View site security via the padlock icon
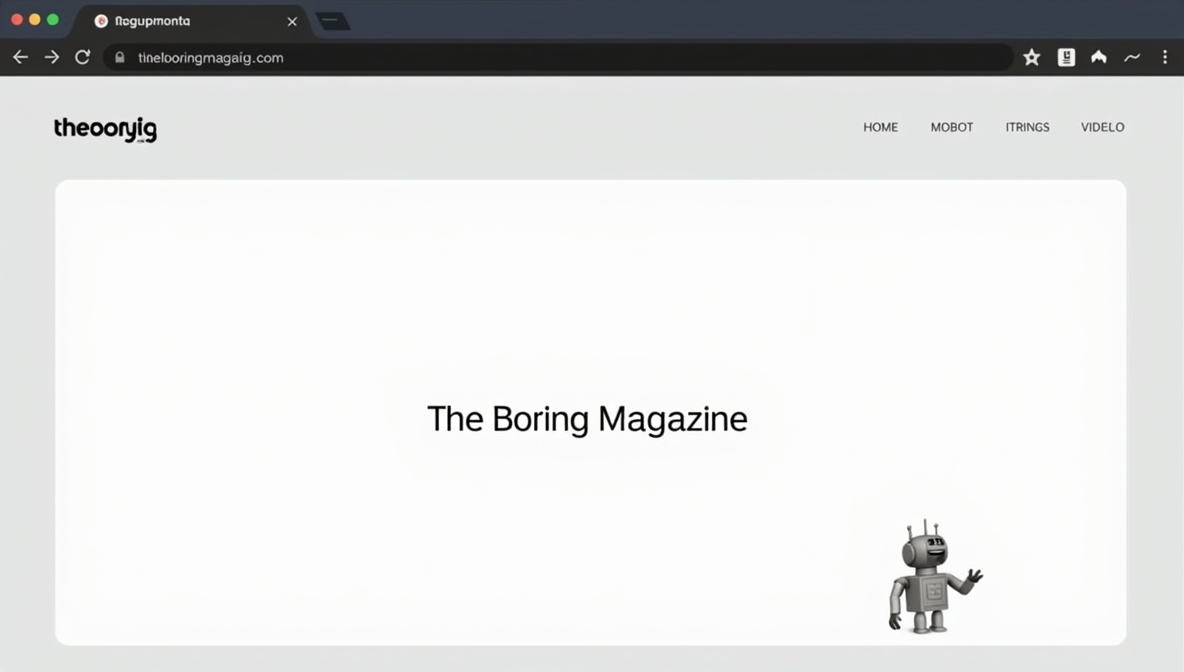The width and height of the screenshot is (1184, 672). (119, 57)
